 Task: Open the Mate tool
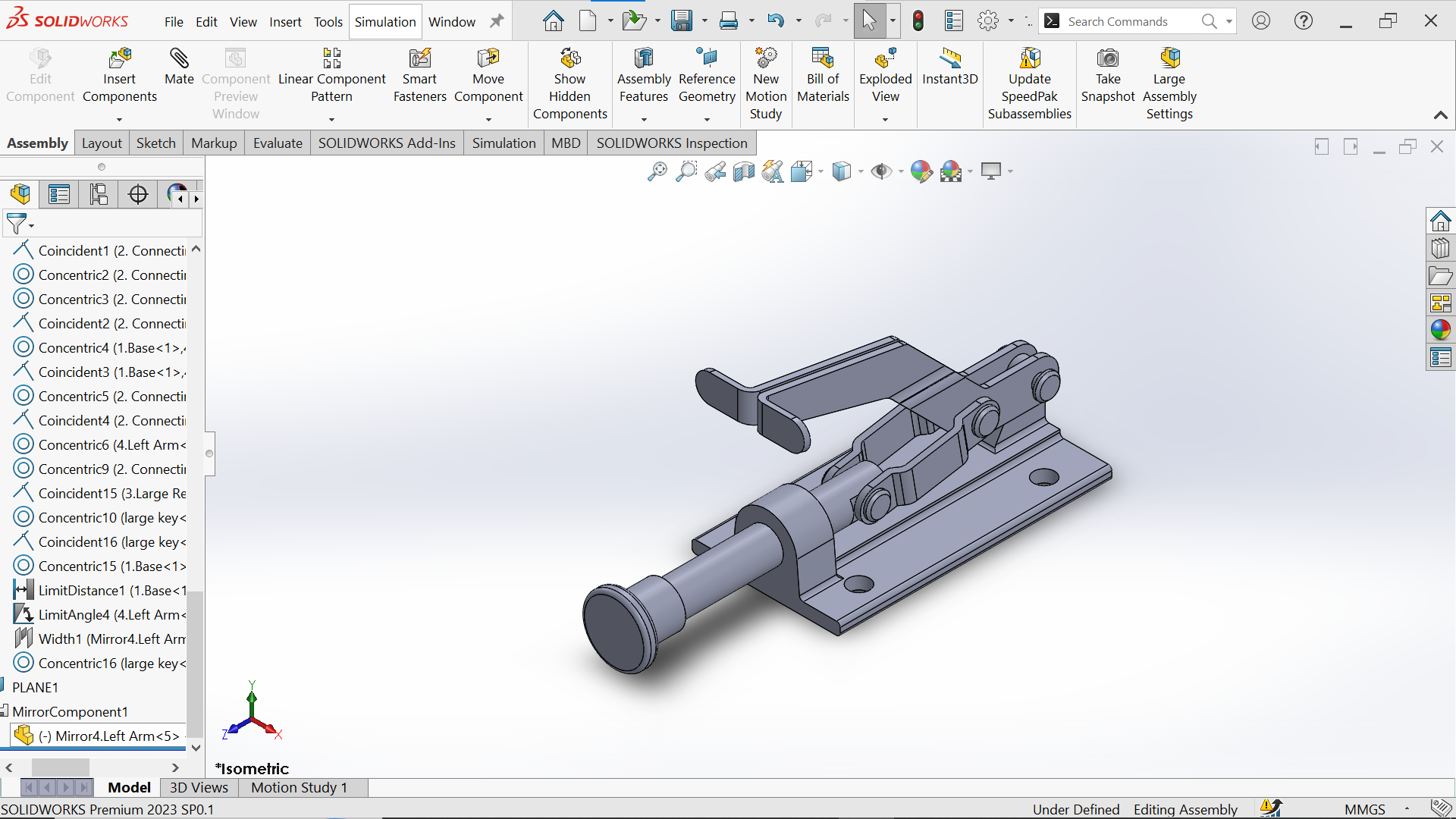coord(179,67)
